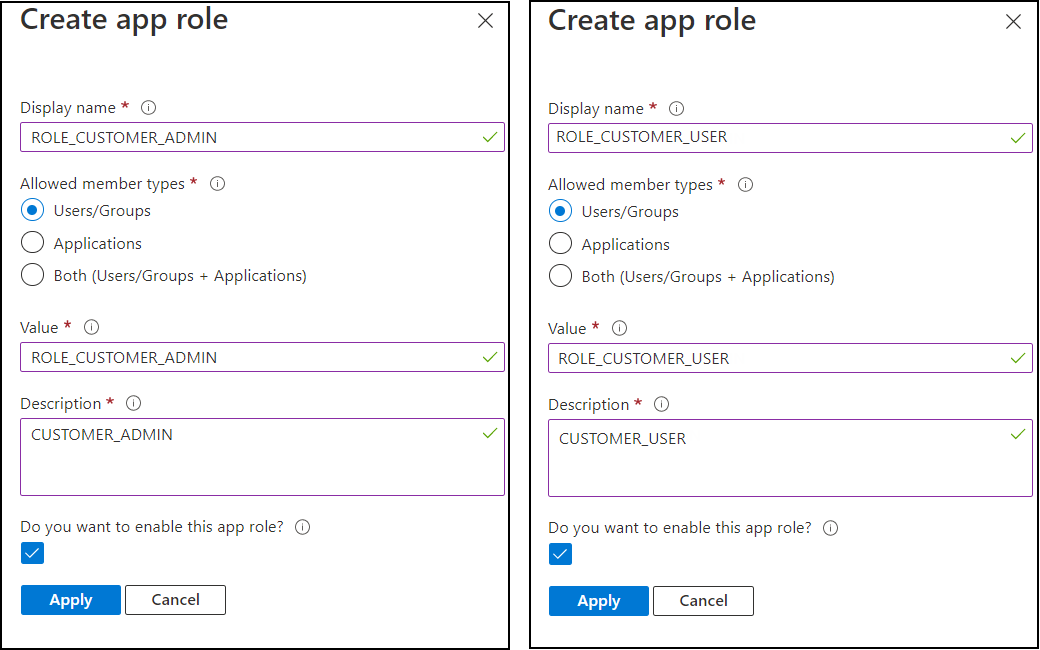The height and width of the screenshot is (650, 1040).
Task: Click Description info icon in ROLE_CUSTOMER_ADMIN panel
Action: (x=133, y=403)
